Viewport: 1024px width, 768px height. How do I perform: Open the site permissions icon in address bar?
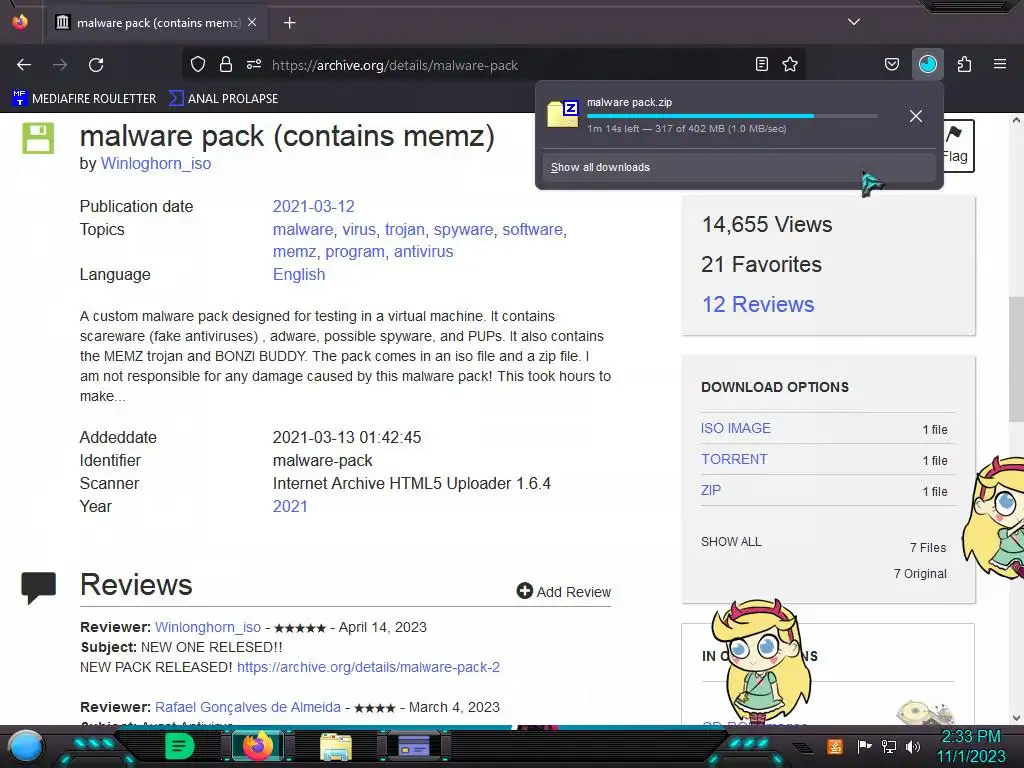pyautogui.click(x=254, y=64)
